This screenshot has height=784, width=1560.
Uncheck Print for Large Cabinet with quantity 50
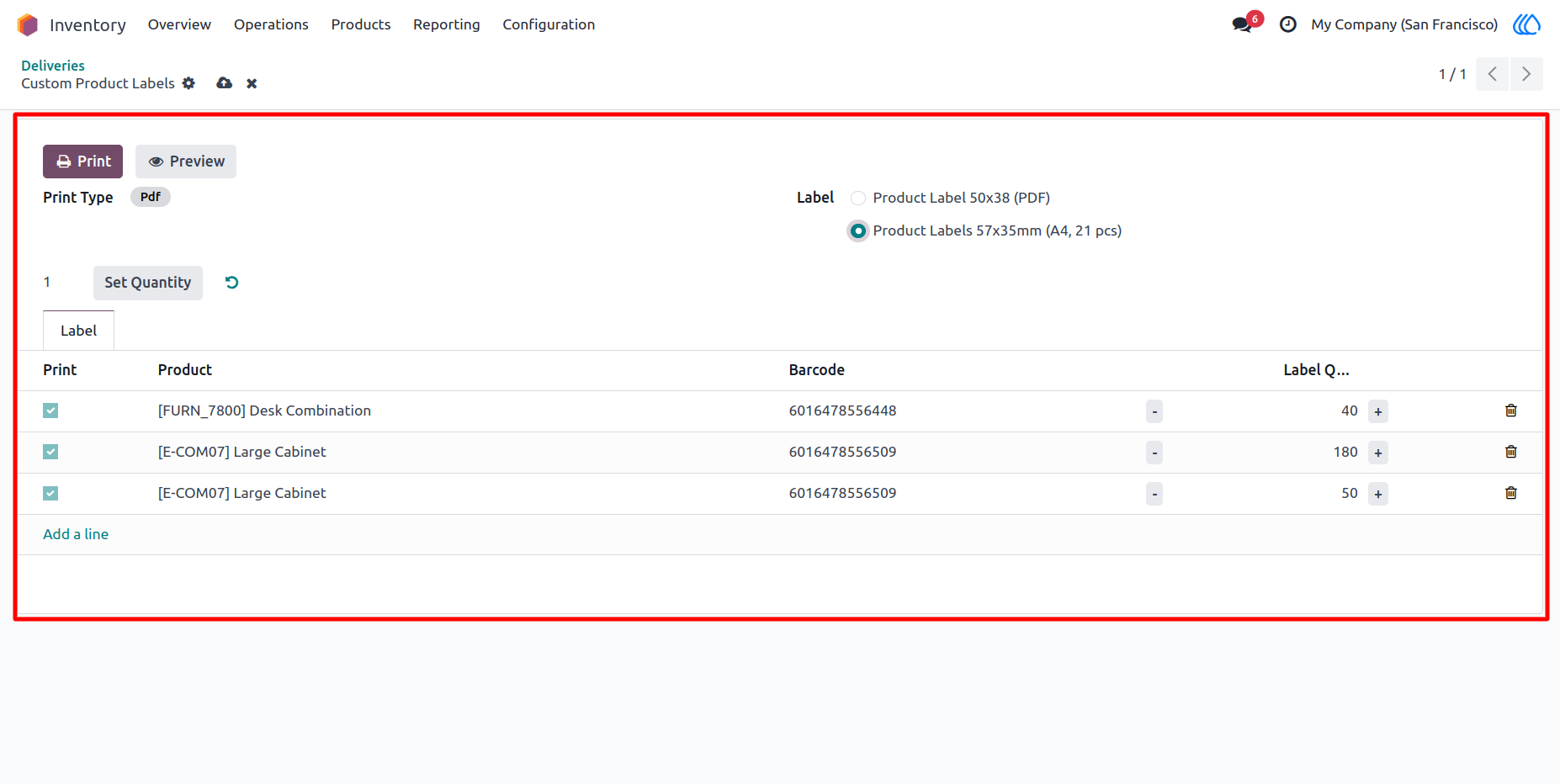pyautogui.click(x=50, y=493)
